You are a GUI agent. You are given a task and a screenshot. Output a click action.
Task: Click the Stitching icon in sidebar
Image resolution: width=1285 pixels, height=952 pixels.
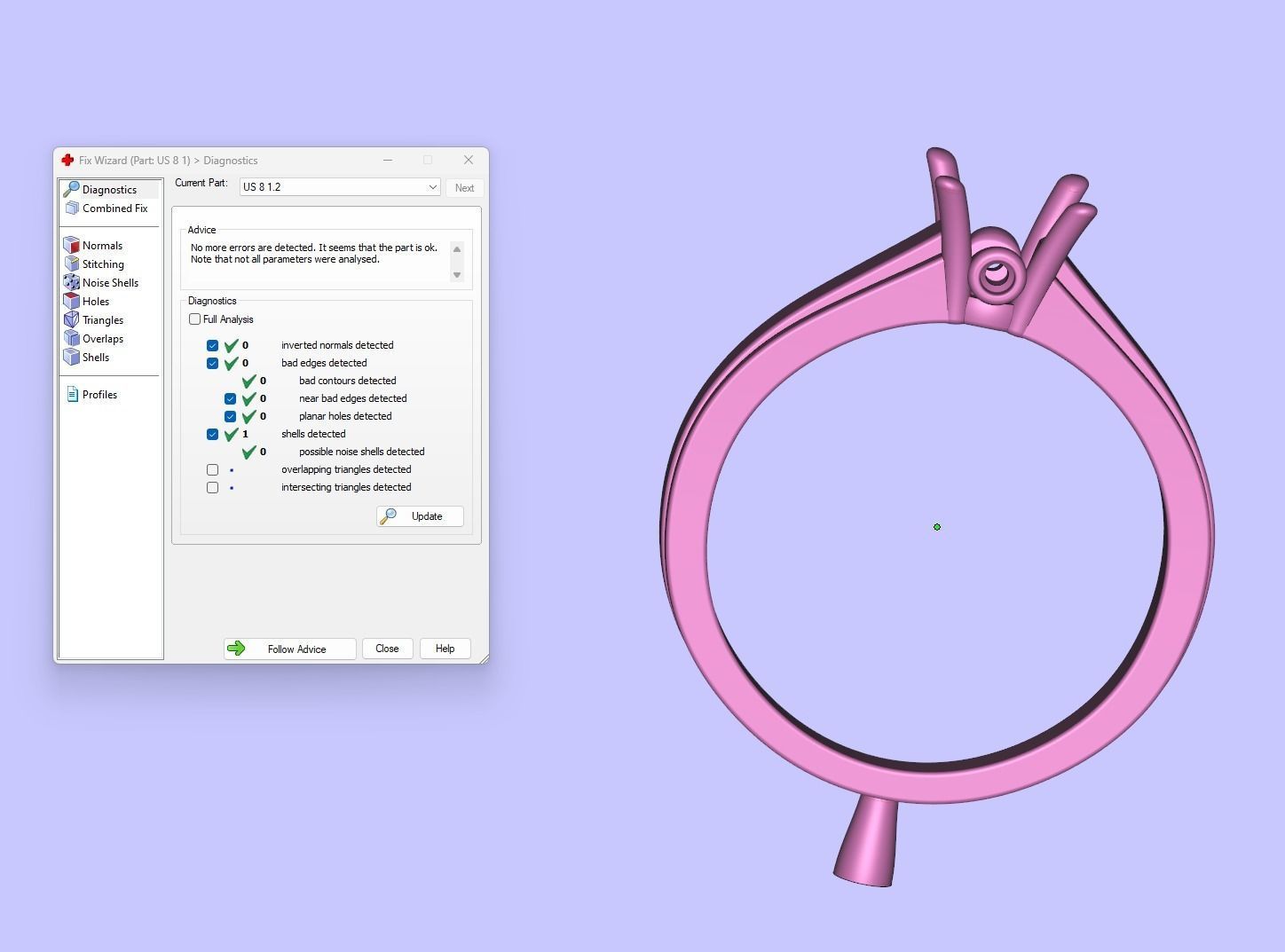[72, 264]
